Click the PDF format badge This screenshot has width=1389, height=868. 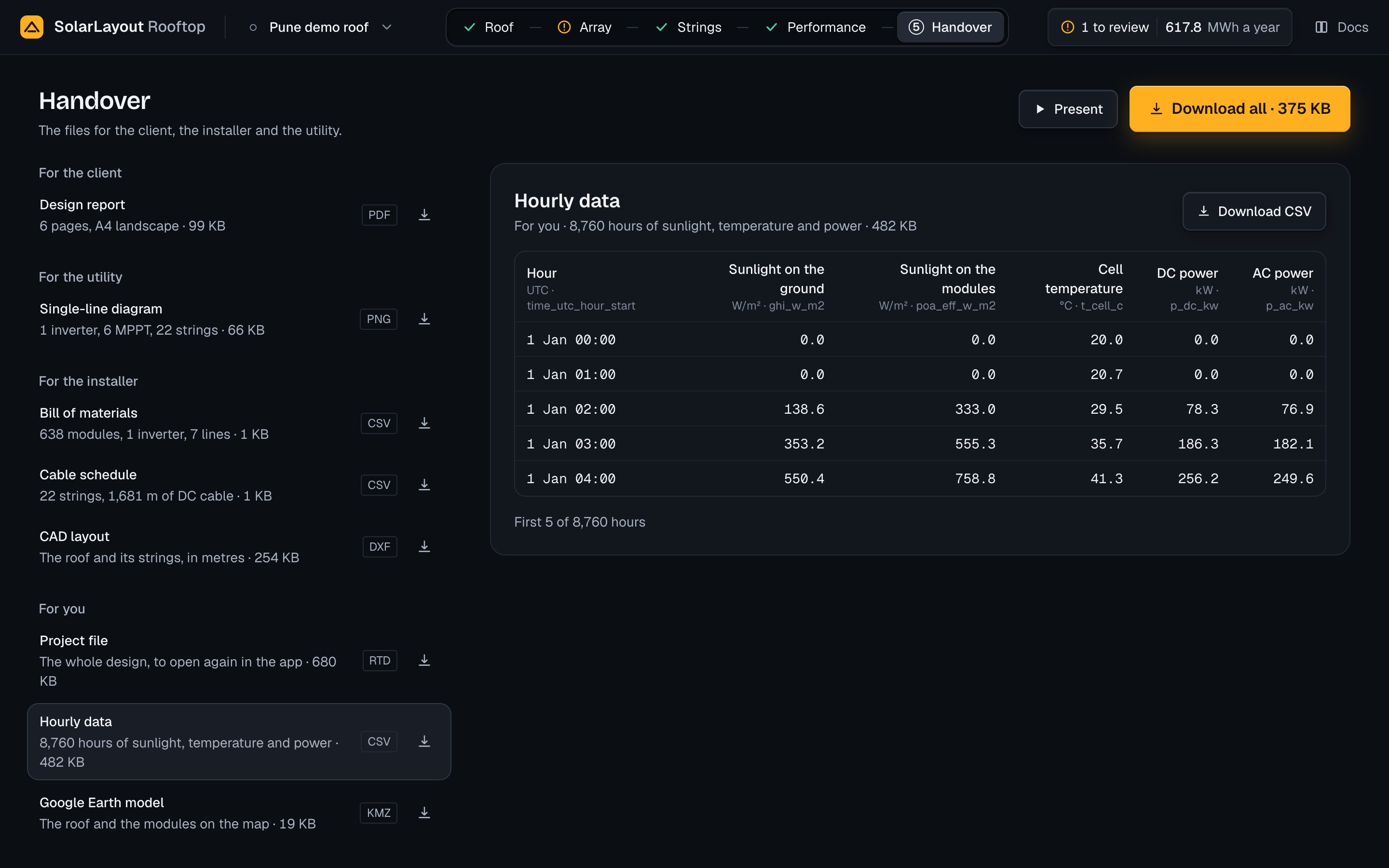click(x=379, y=215)
